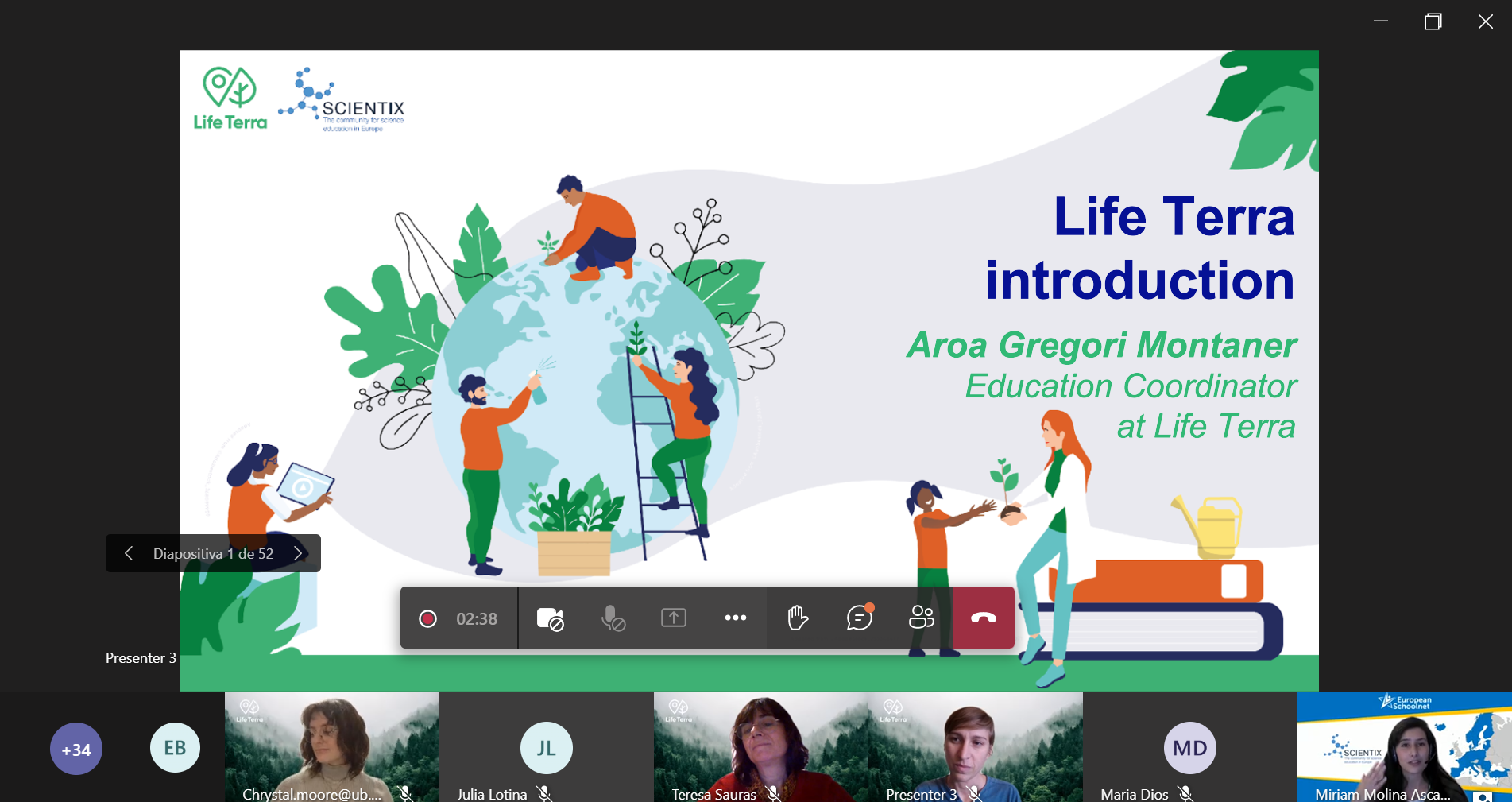The width and height of the screenshot is (1512, 802).
Task: Click the Presenter 3 label beside slide
Action: point(141,658)
